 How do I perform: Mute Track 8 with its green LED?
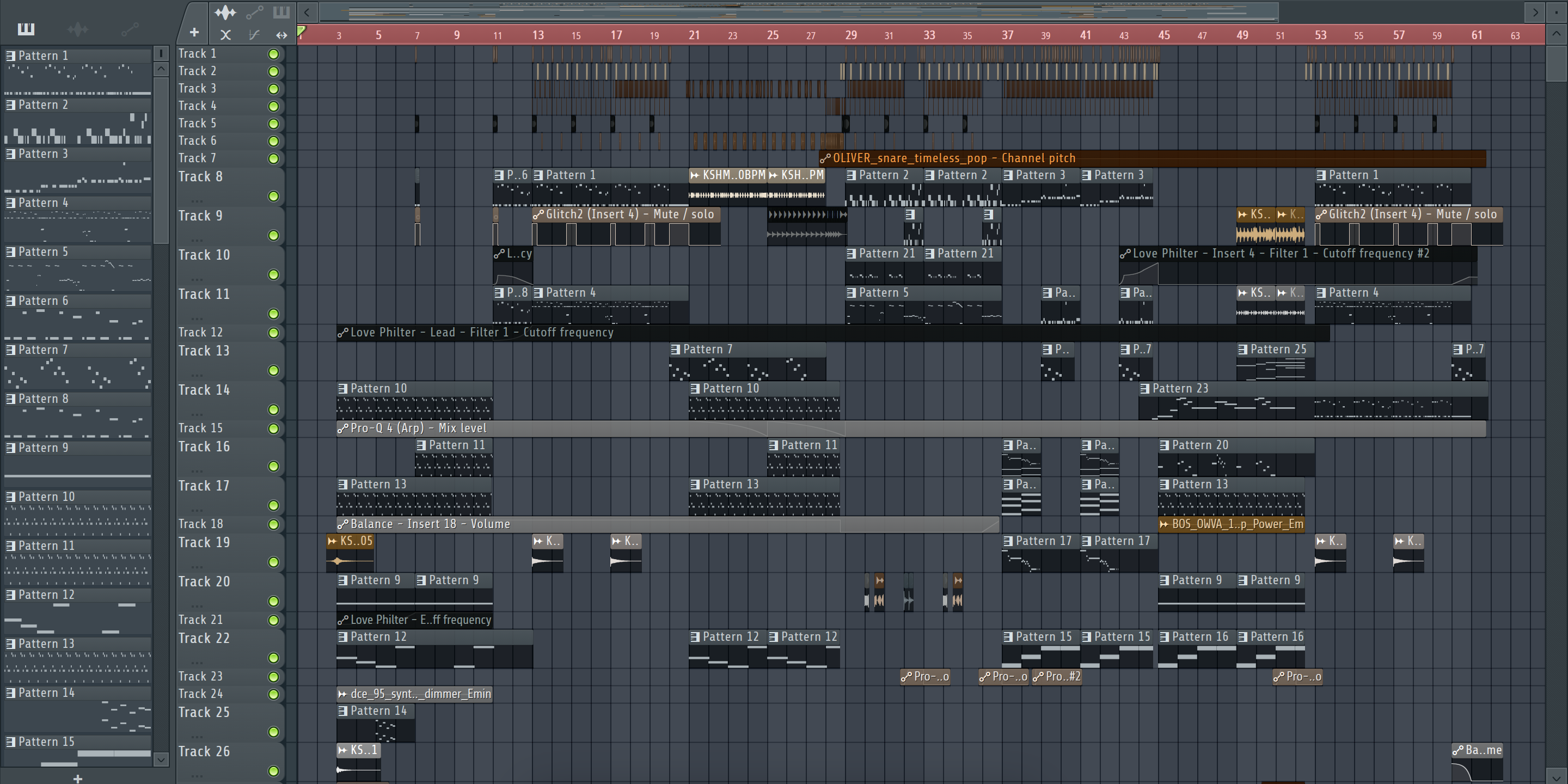(274, 197)
